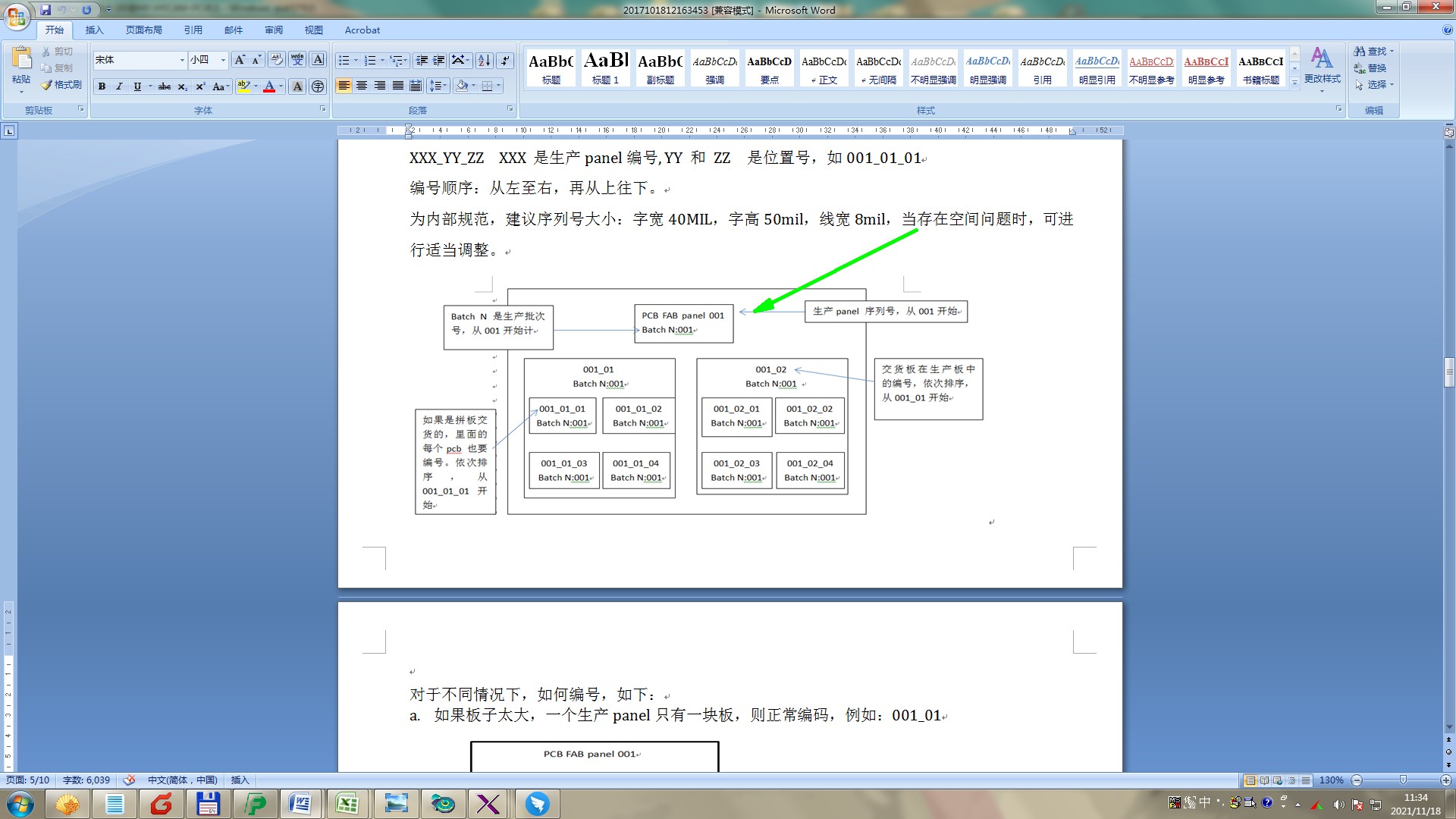Image resolution: width=1456 pixels, height=819 pixels.
Task: Open the 审阅 ribbon tab
Action: coord(274,30)
